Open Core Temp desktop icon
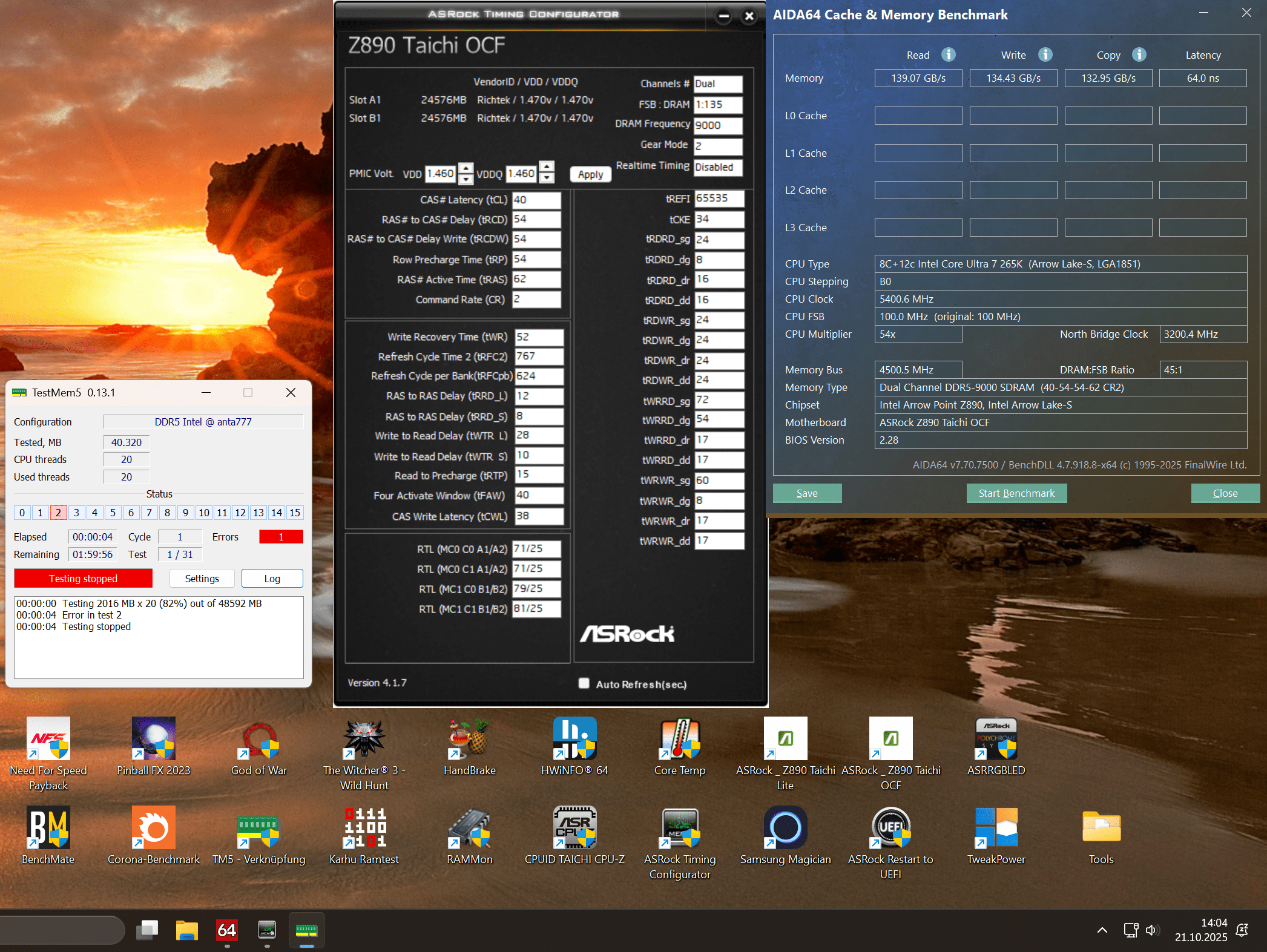 (680, 739)
